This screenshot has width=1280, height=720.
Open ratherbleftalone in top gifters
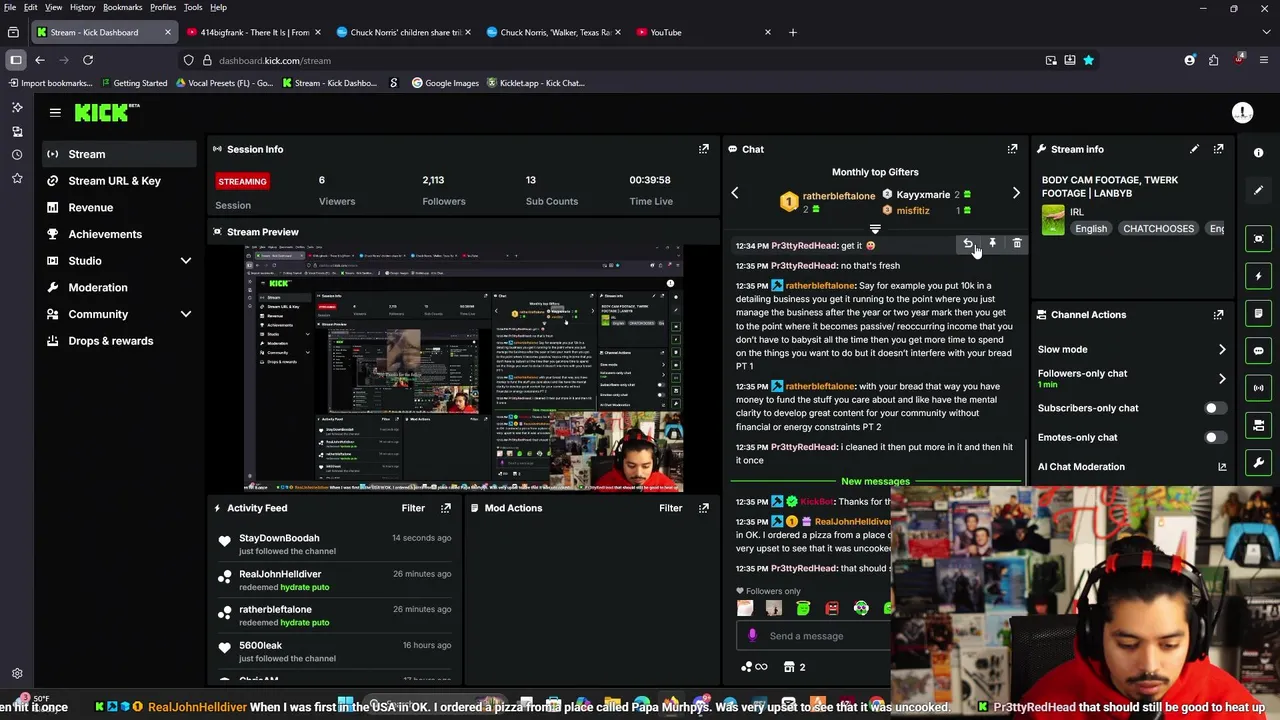[x=838, y=196]
